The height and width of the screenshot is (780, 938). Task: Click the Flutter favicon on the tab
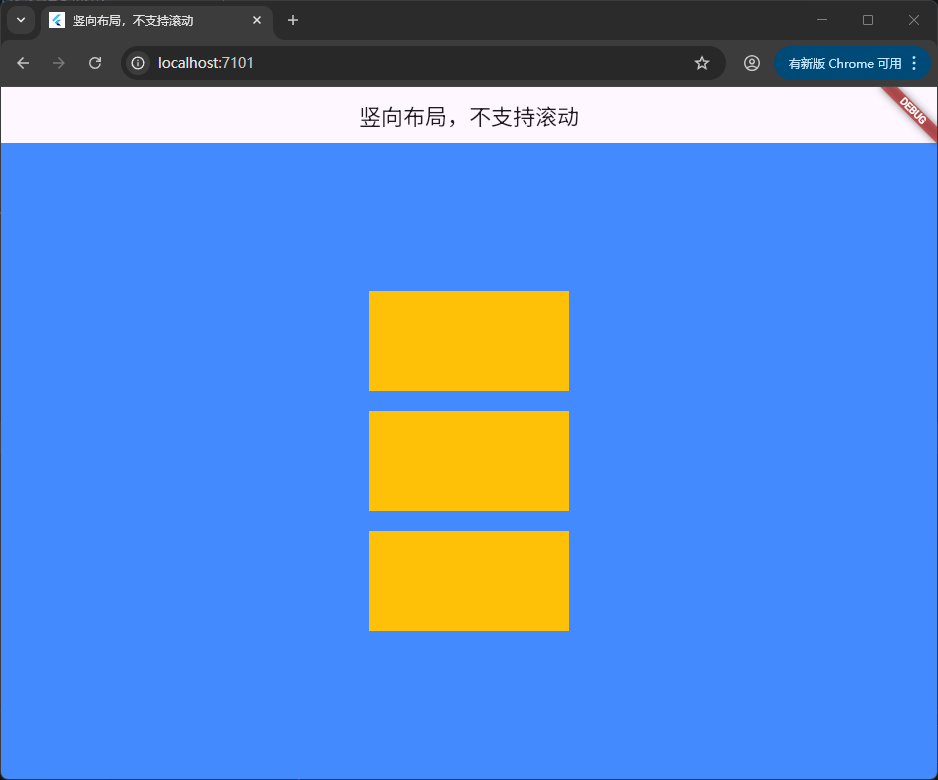(x=57, y=20)
